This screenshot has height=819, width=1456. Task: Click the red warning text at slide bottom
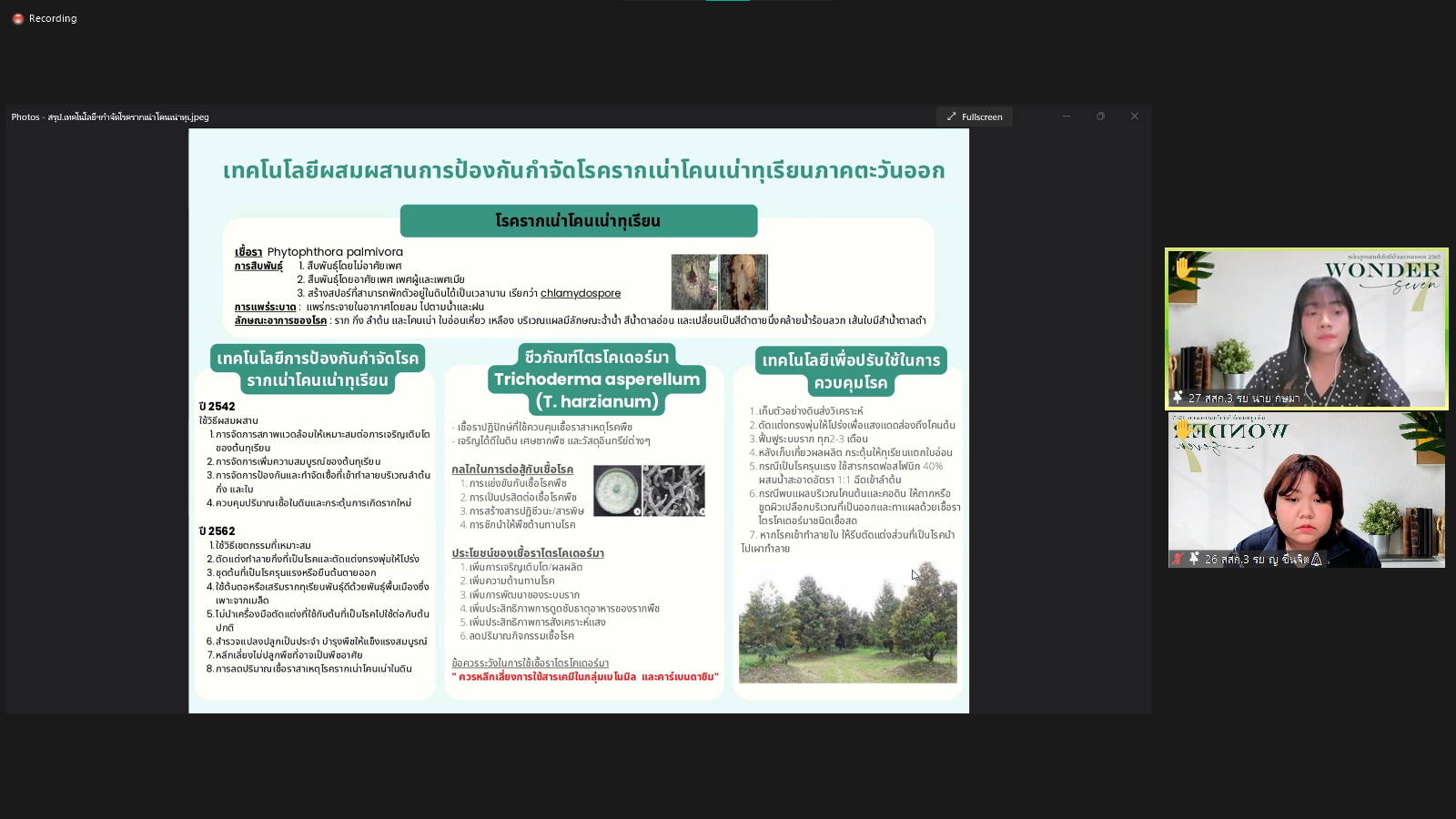click(x=585, y=677)
